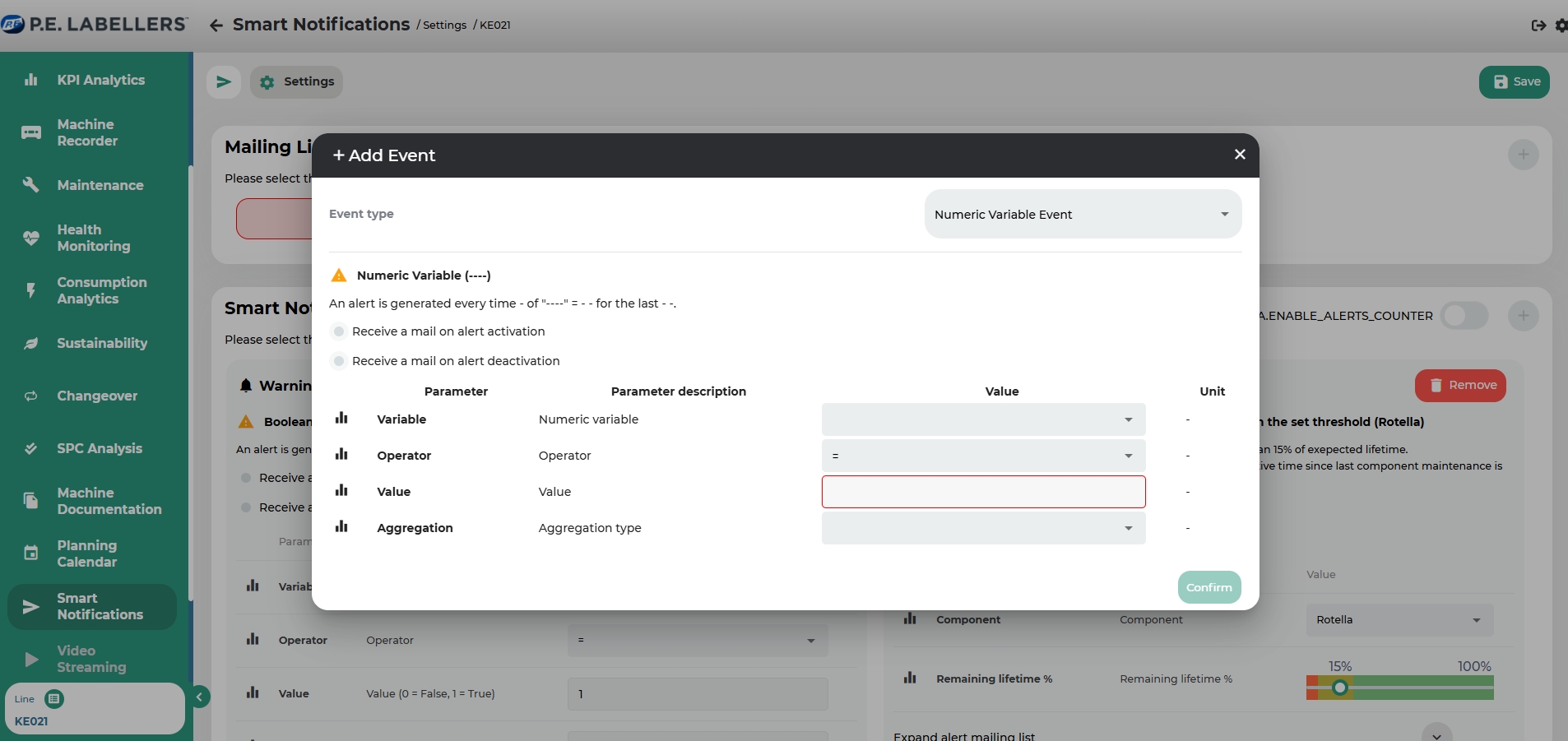
Task: Open KPI Analytics from sidebar
Action: coord(100,80)
